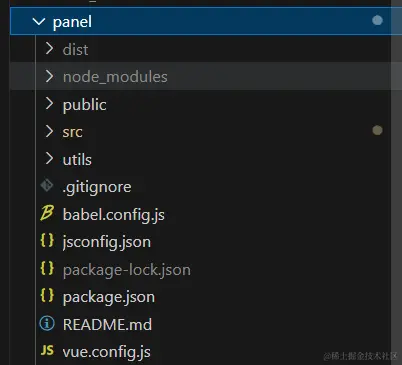
Task: Expand the node_modules folder chevron
Action: click(49, 76)
